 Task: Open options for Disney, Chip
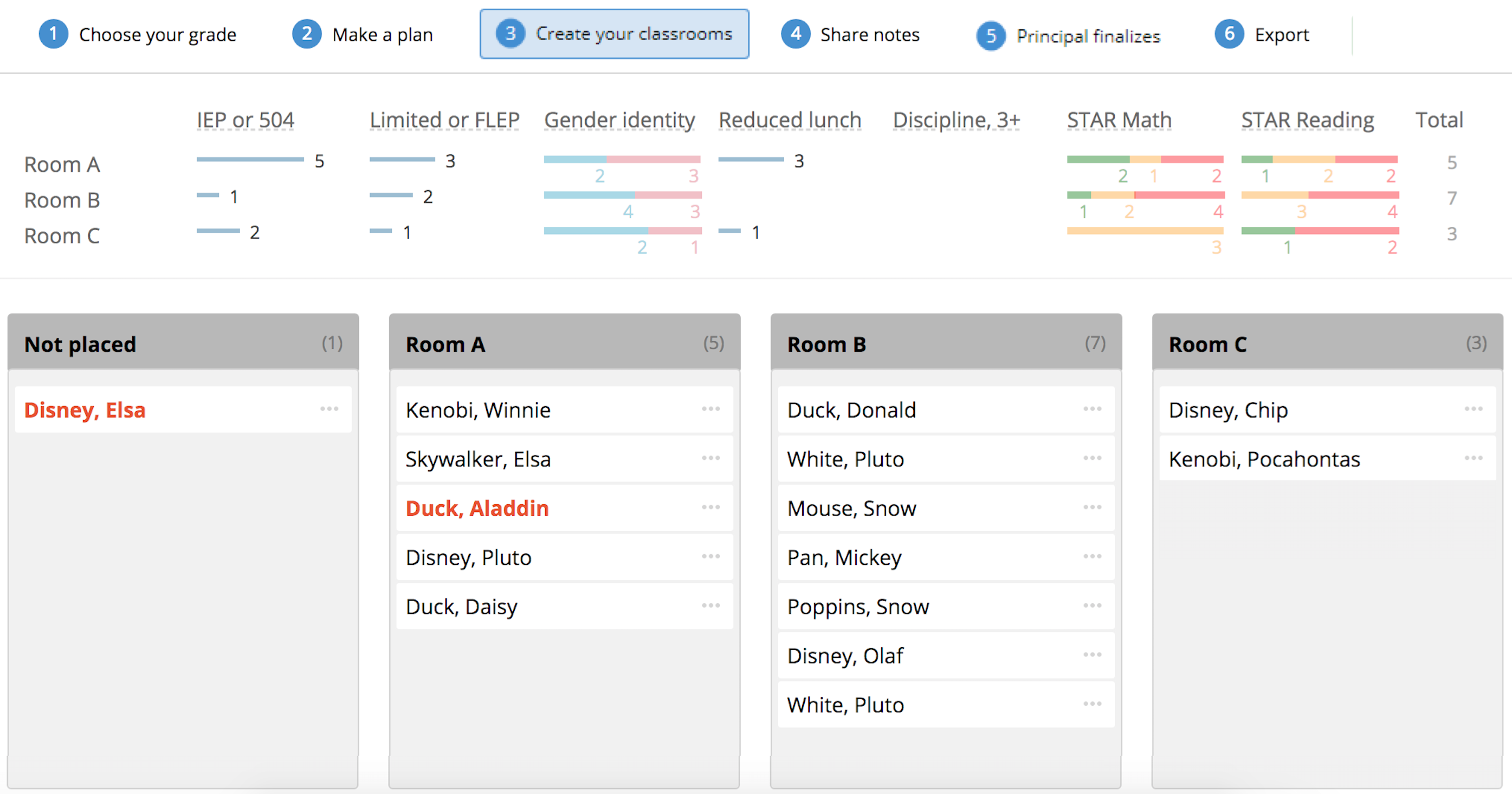tap(1474, 409)
